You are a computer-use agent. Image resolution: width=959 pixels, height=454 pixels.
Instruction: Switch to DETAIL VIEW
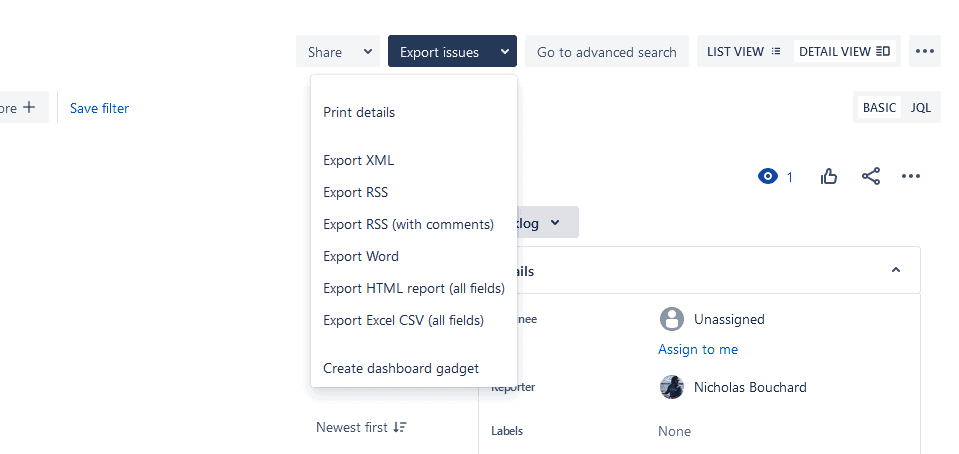point(845,51)
